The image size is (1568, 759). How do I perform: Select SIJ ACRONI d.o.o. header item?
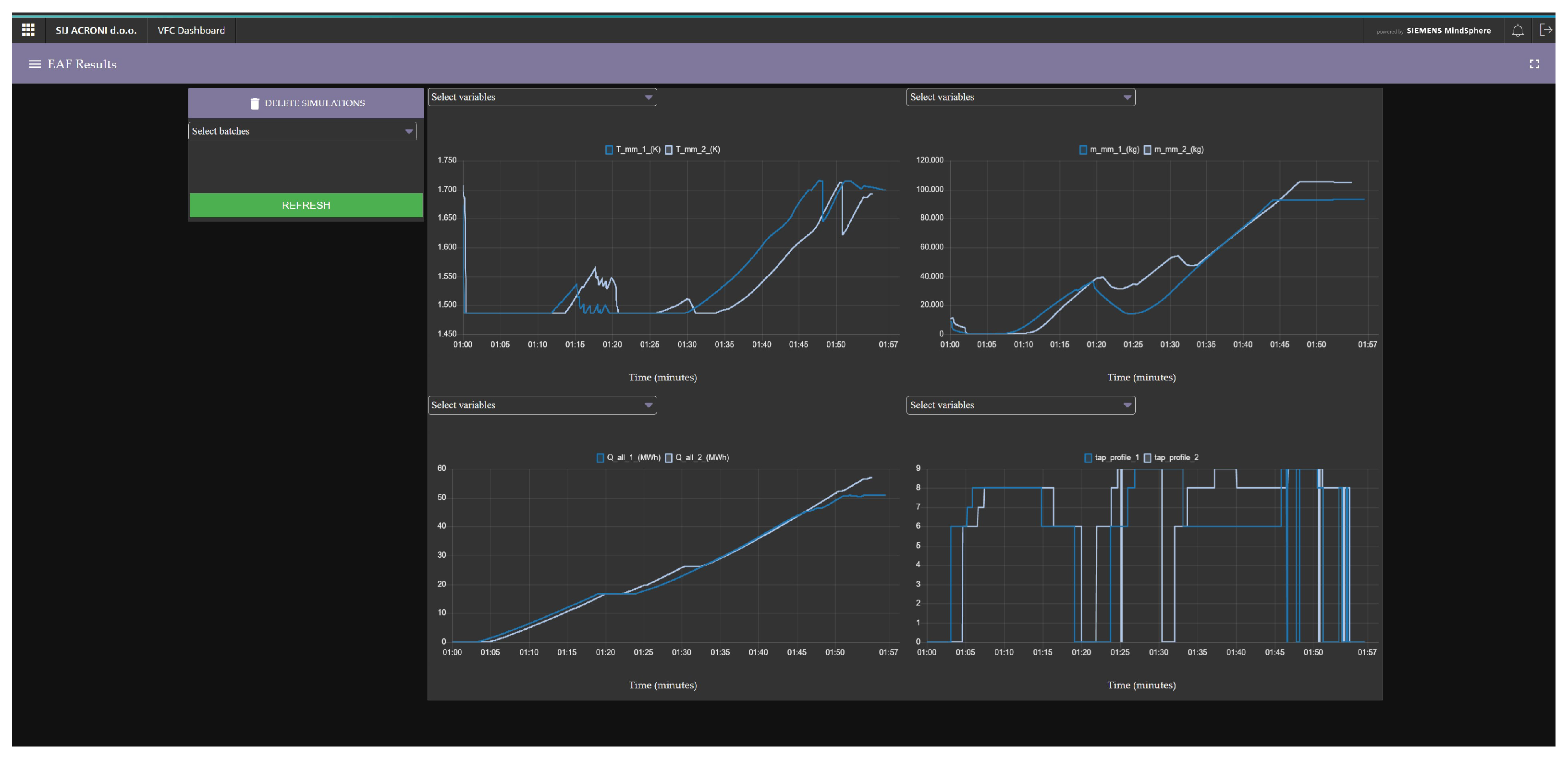coord(96,30)
